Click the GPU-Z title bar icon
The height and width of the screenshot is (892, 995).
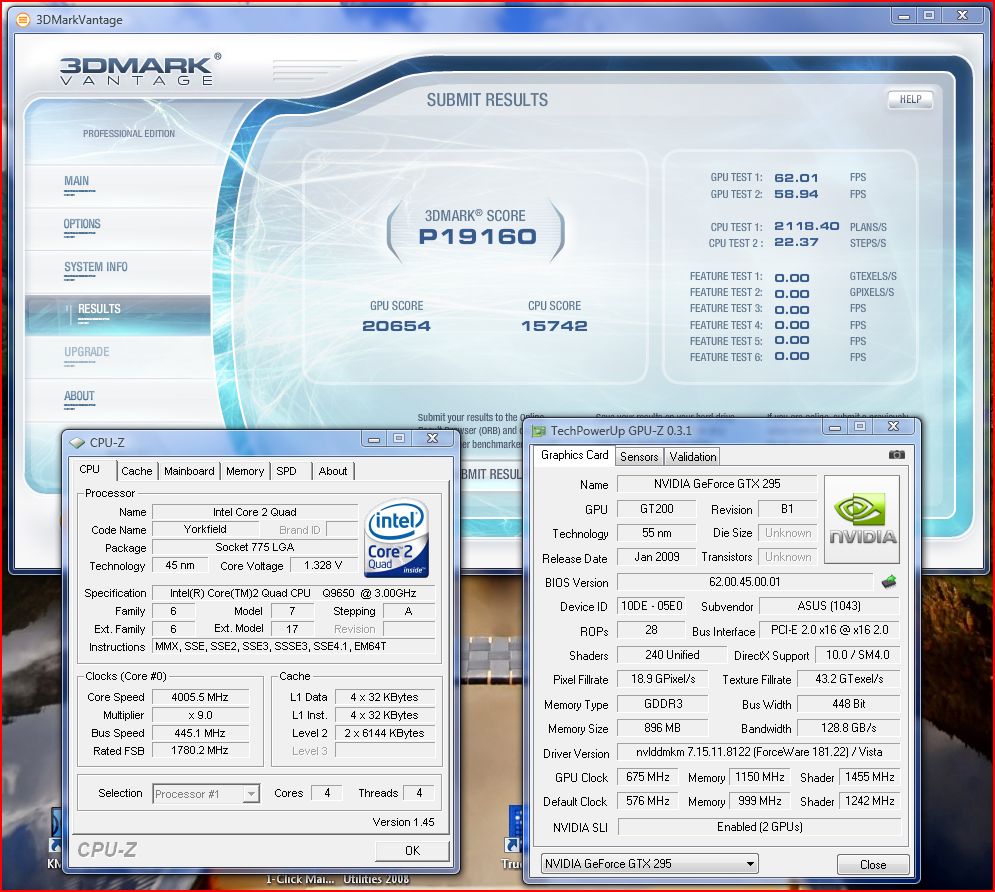539,431
